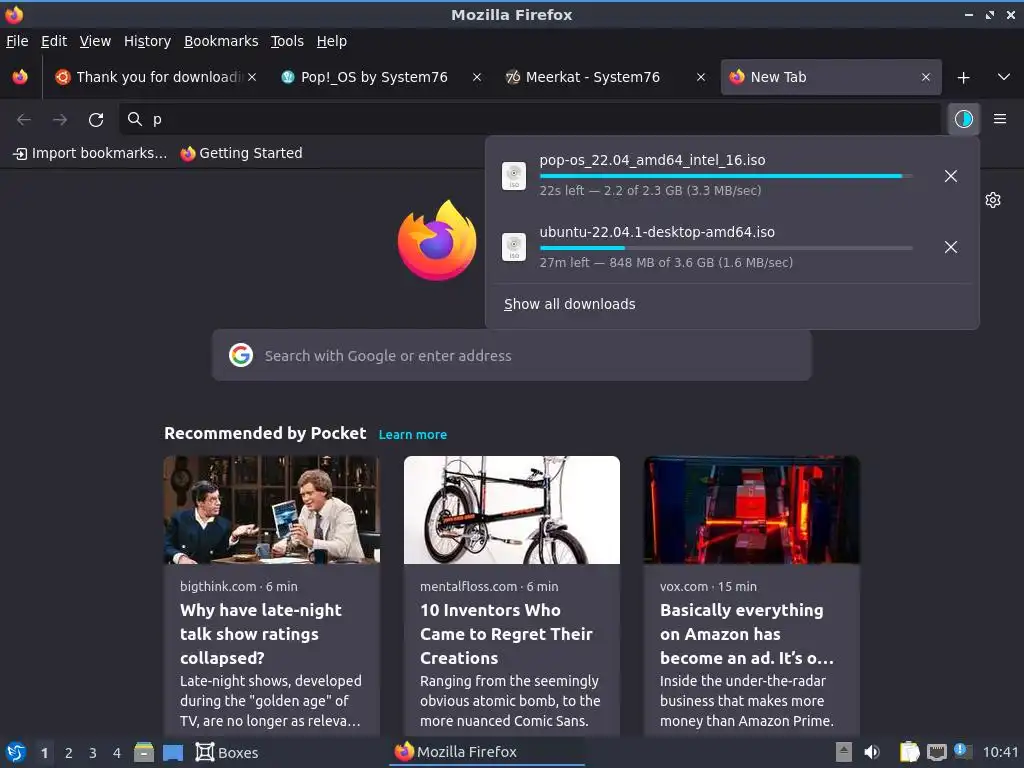Expand the list all tabs dropdown
Image resolution: width=1024 pixels, height=768 pixels.
[1004, 77]
